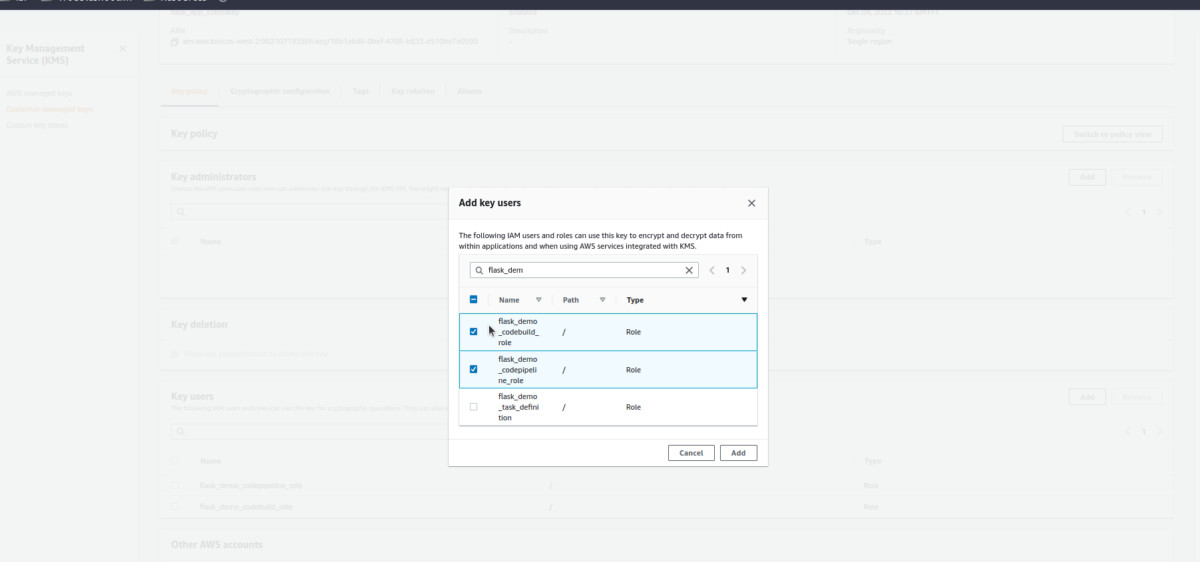Uncheck flask_demo_codebuild_role checkbox

[x=473, y=332]
